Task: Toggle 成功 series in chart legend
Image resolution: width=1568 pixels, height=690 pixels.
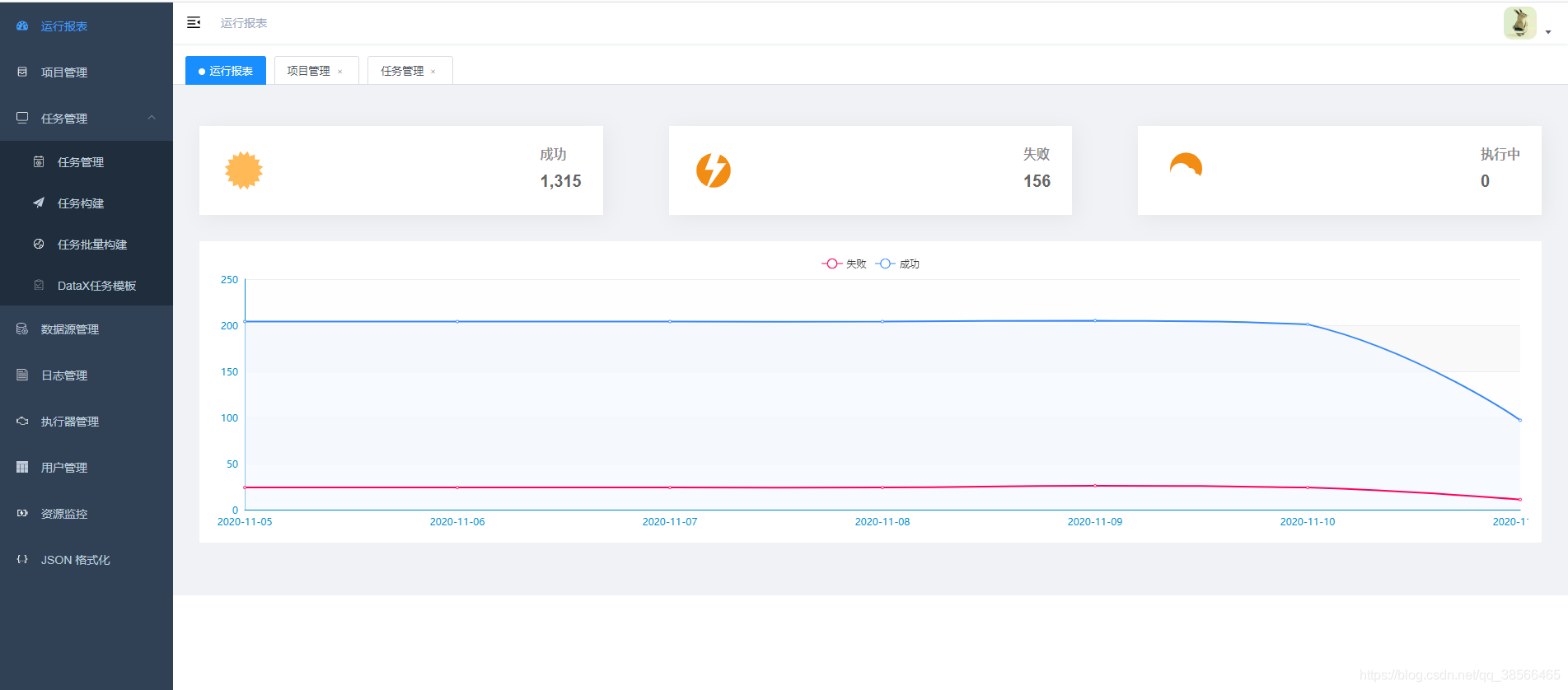Action: click(x=898, y=264)
